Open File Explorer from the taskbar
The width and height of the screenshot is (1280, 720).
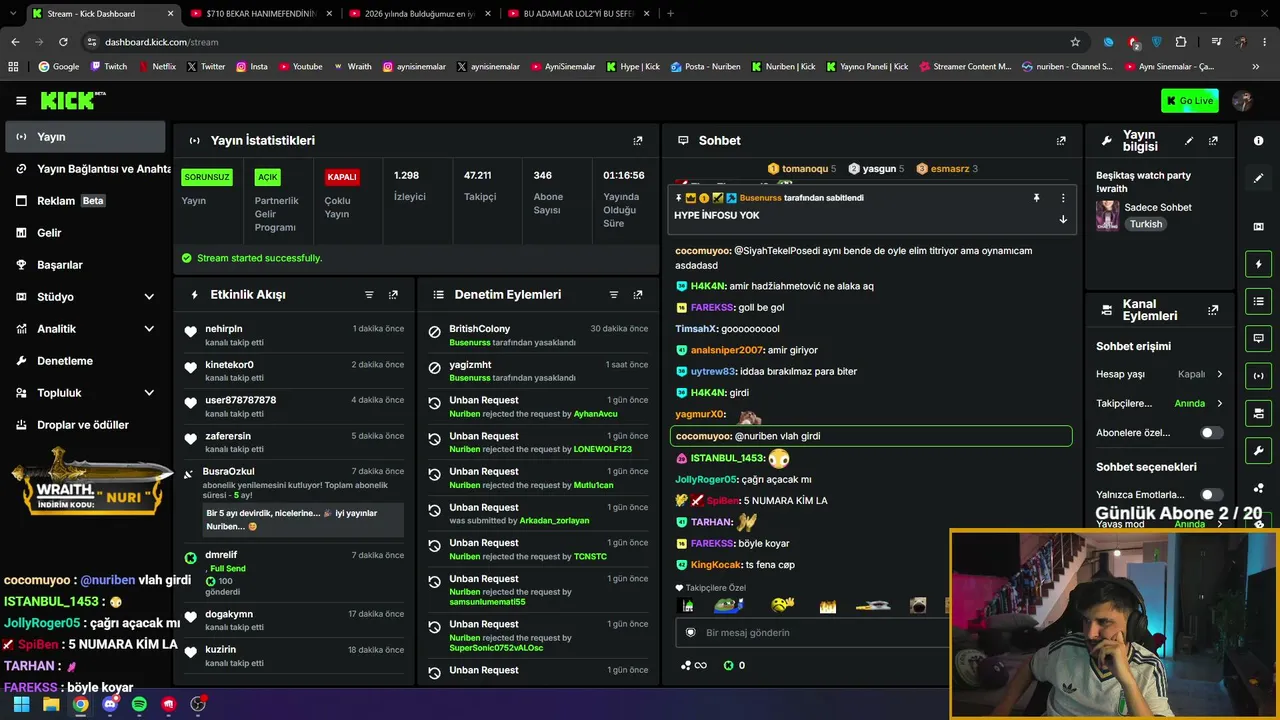pyautogui.click(x=51, y=704)
